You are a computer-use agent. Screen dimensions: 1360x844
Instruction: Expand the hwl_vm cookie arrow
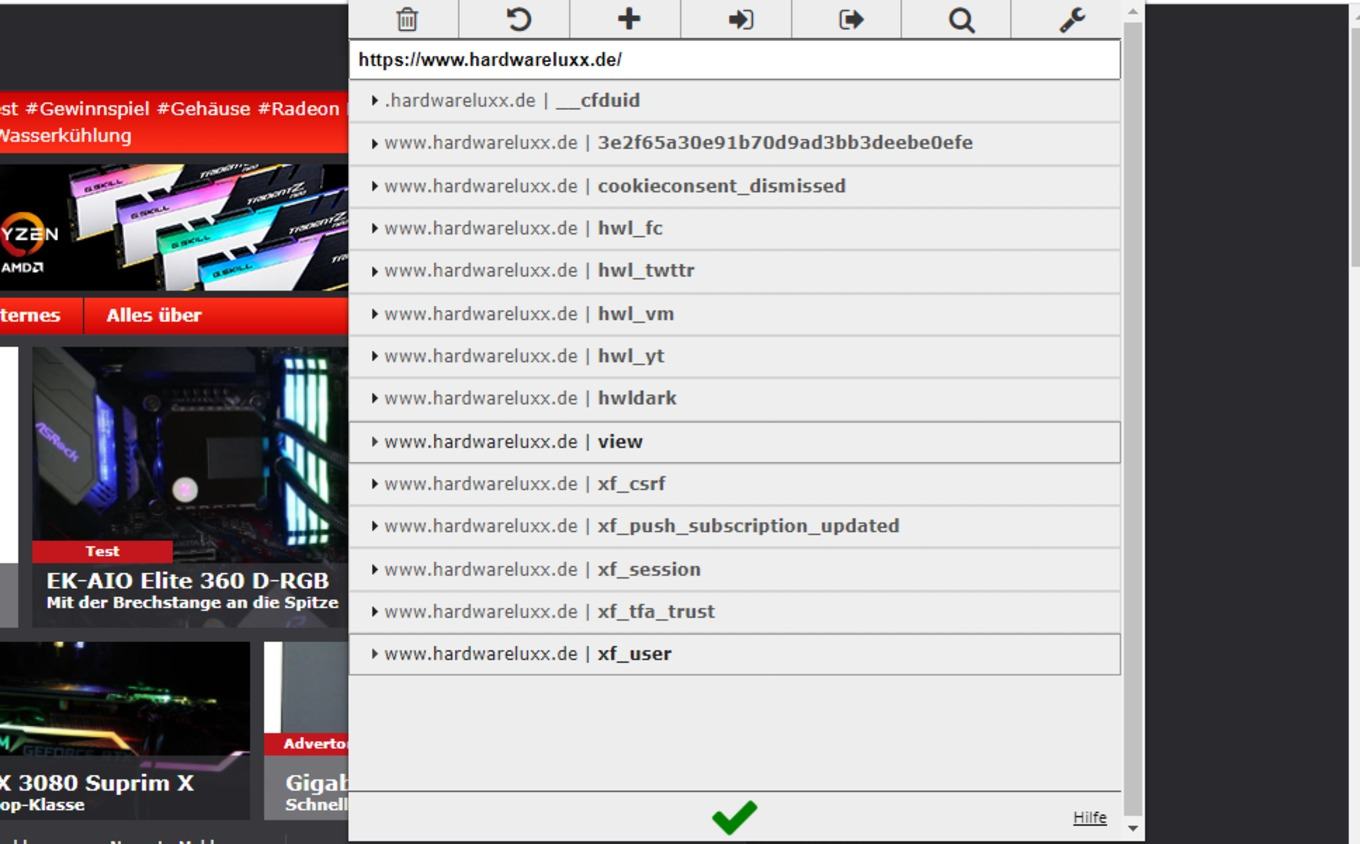tap(374, 314)
